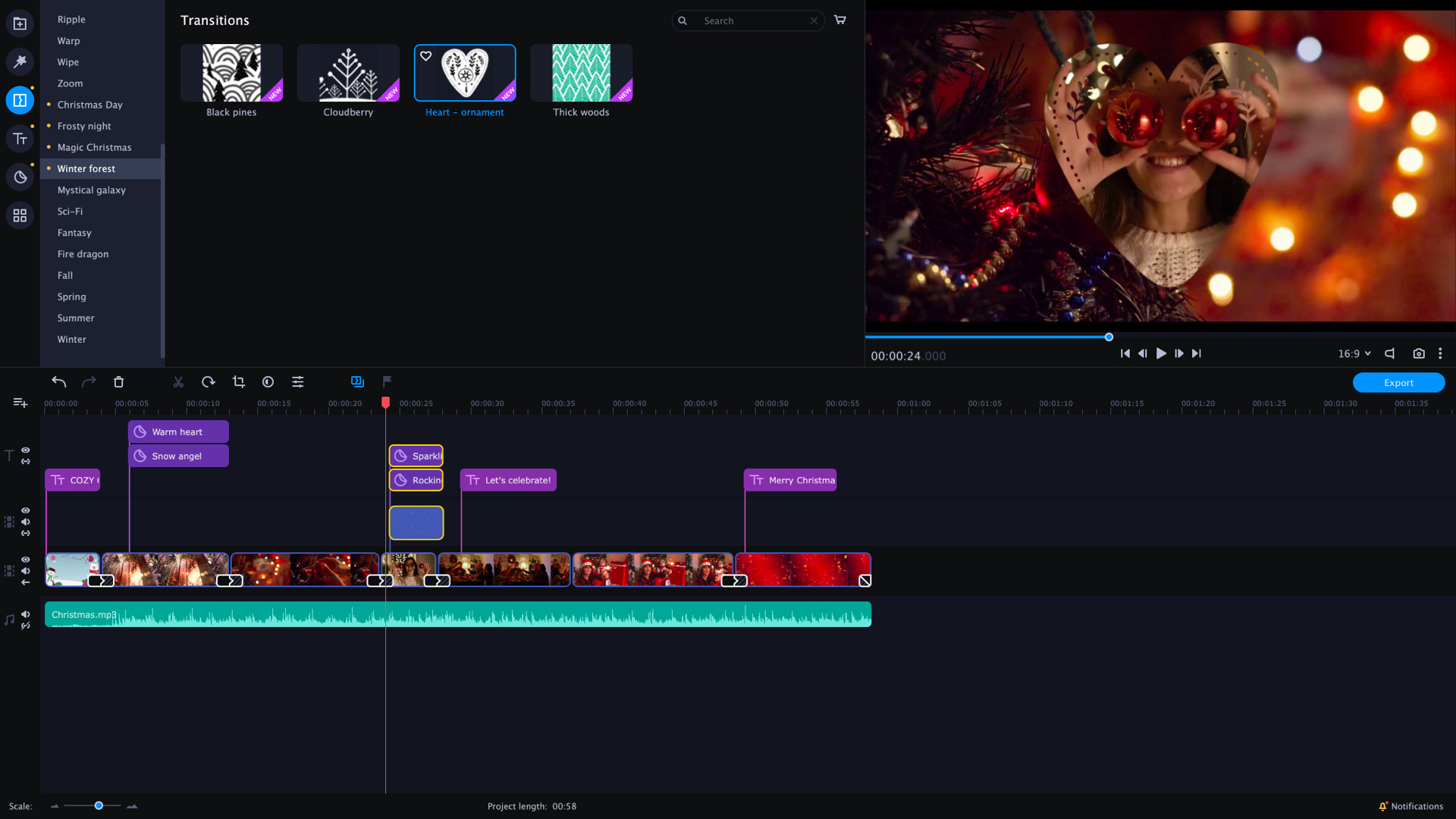Open the Magic Christmas category
Viewport: 1456px width, 819px height.
pyautogui.click(x=95, y=147)
